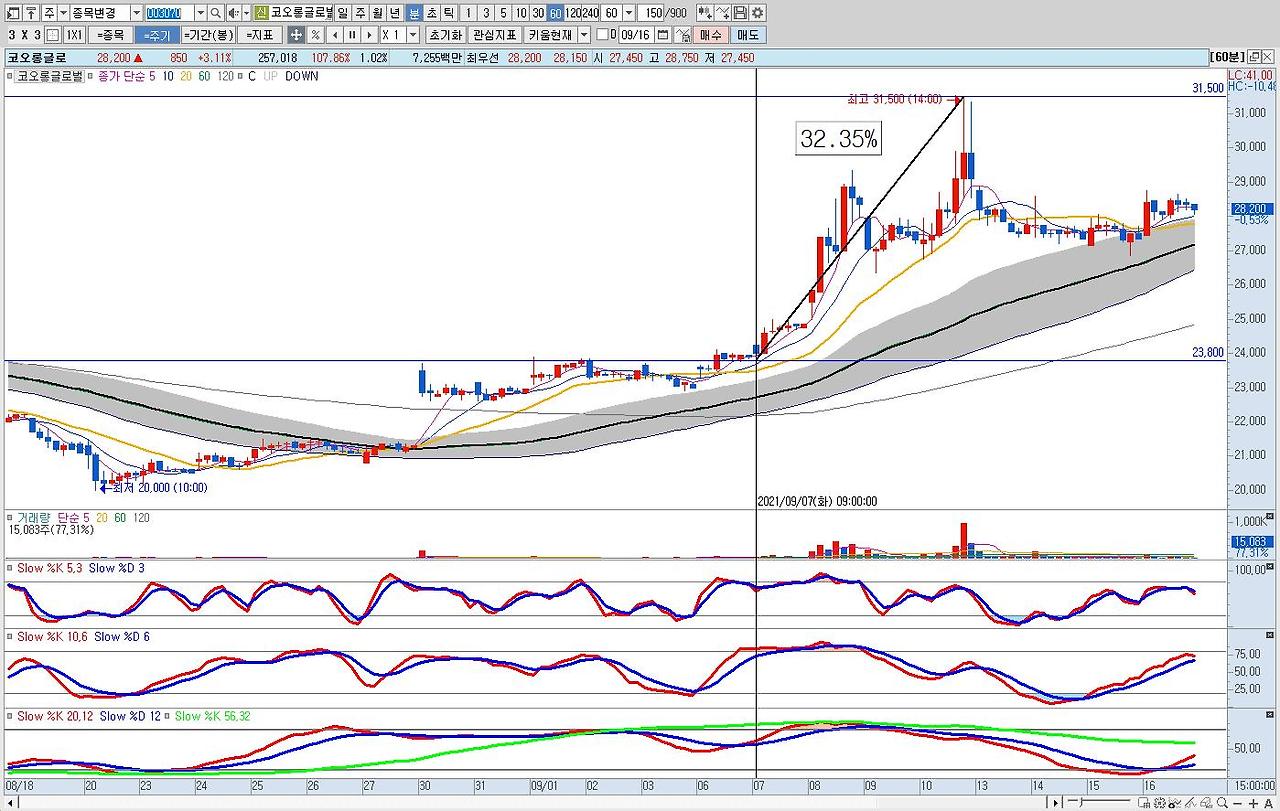Toggle the monthly 월 timeframe
The width and height of the screenshot is (1280, 811).
pyautogui.click(x=377, y=13)
